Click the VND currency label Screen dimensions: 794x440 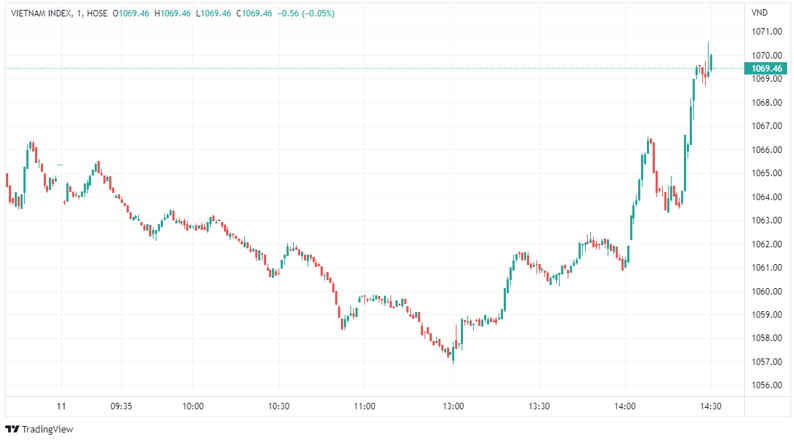point(759,13)
